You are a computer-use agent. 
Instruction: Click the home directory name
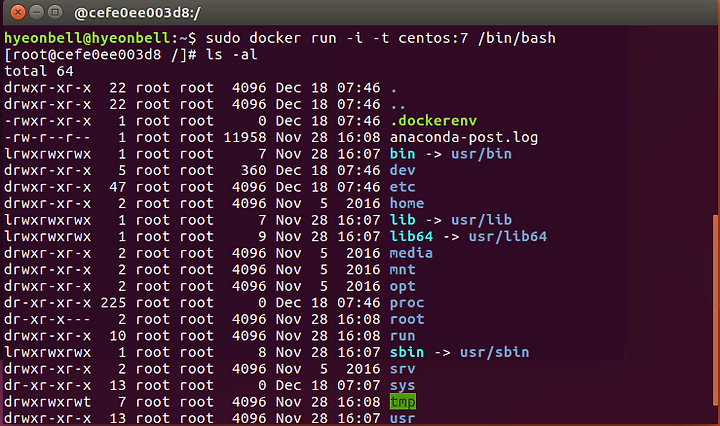pyautogui.click(x=407, y=203)
